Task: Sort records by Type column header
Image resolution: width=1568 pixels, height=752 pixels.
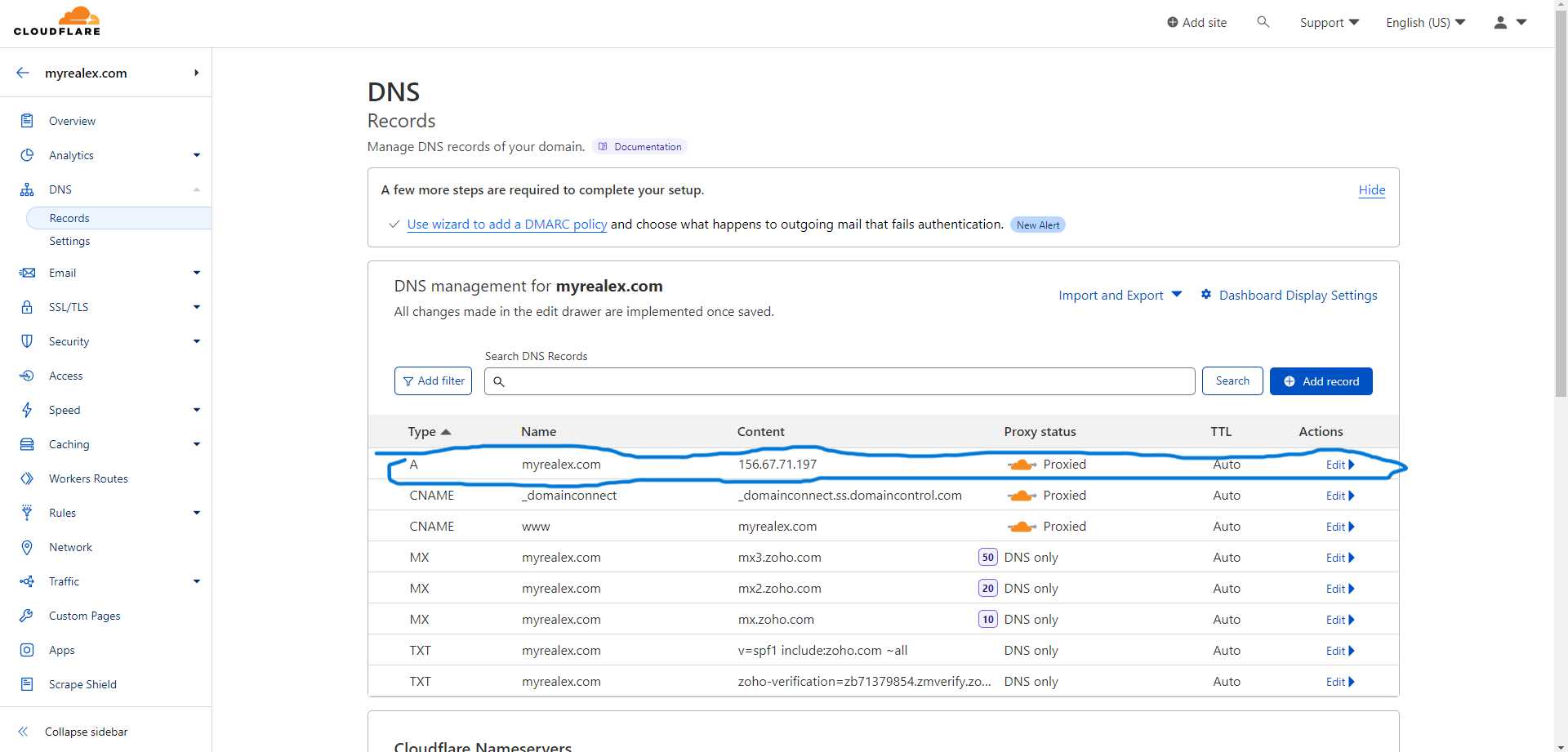Action: click(429, 432)
